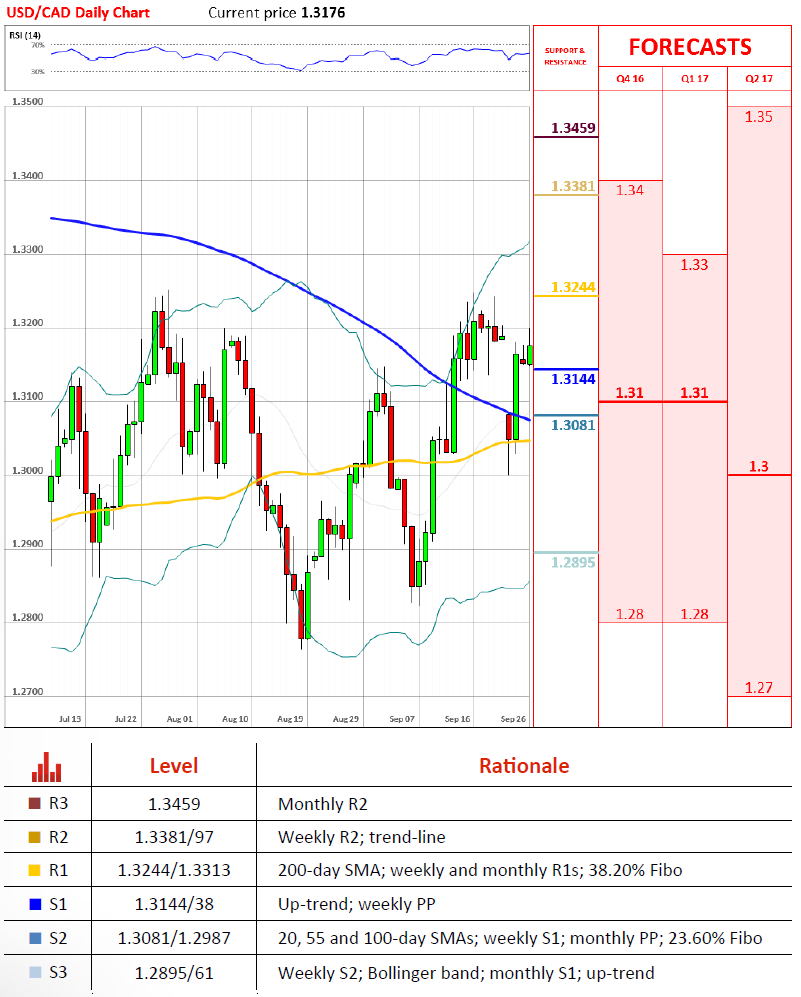Image resolution: width=801 pixels, height=997 pixels.
Task: Click the Rationale column header
Action: tap(524, 766)
